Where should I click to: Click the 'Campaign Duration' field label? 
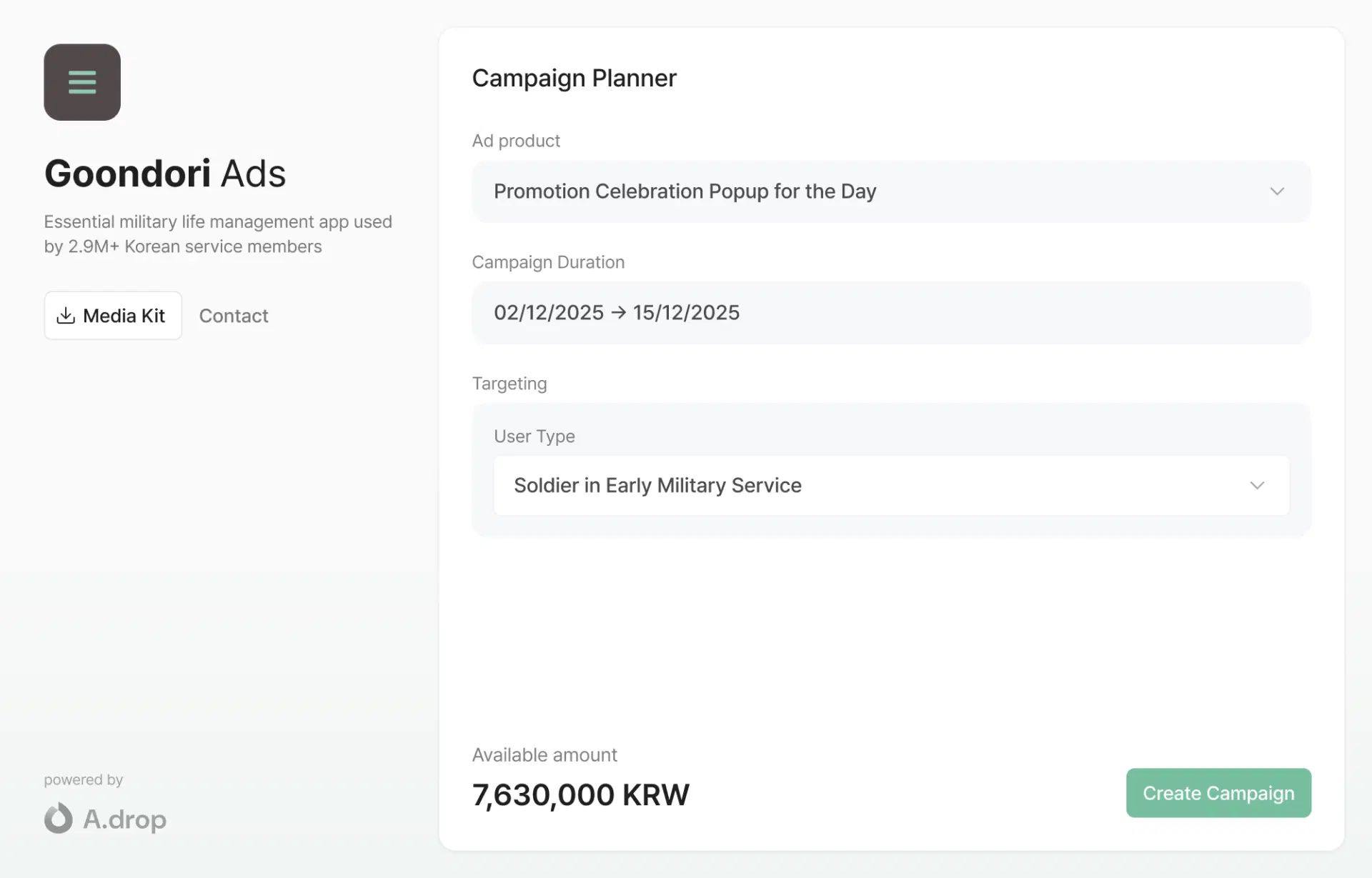click(548, 262)
